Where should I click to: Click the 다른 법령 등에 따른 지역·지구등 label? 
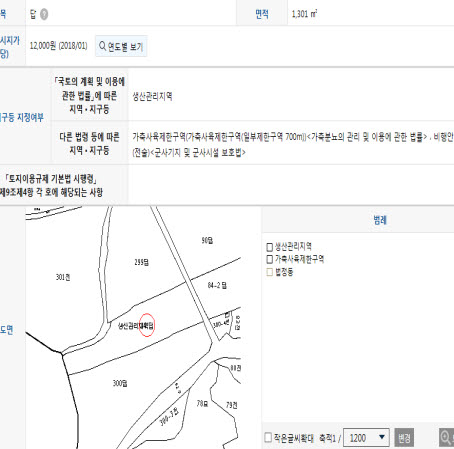[x=89, y=143]
